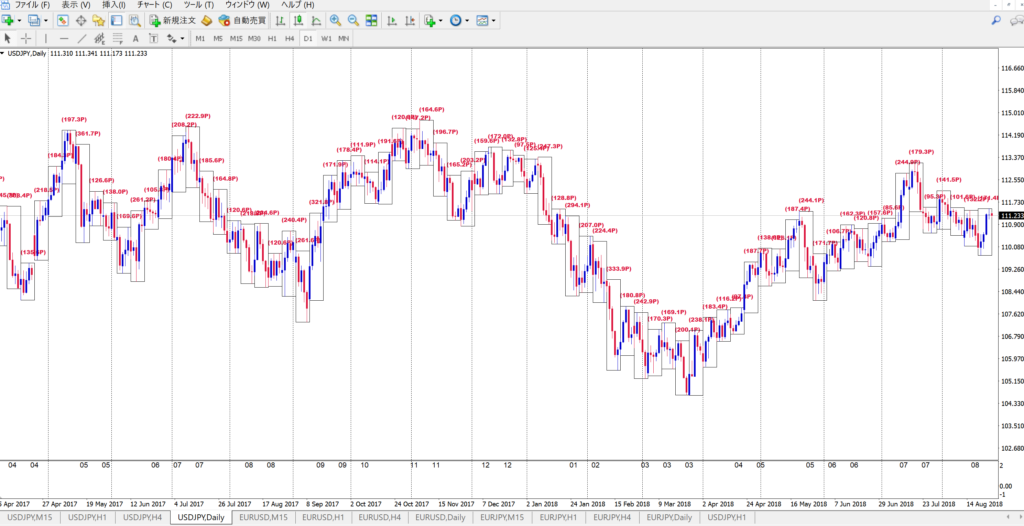Switch to M1 timeframe
This screenshot has height=526, width=1024.
click(x=200, y=39)
